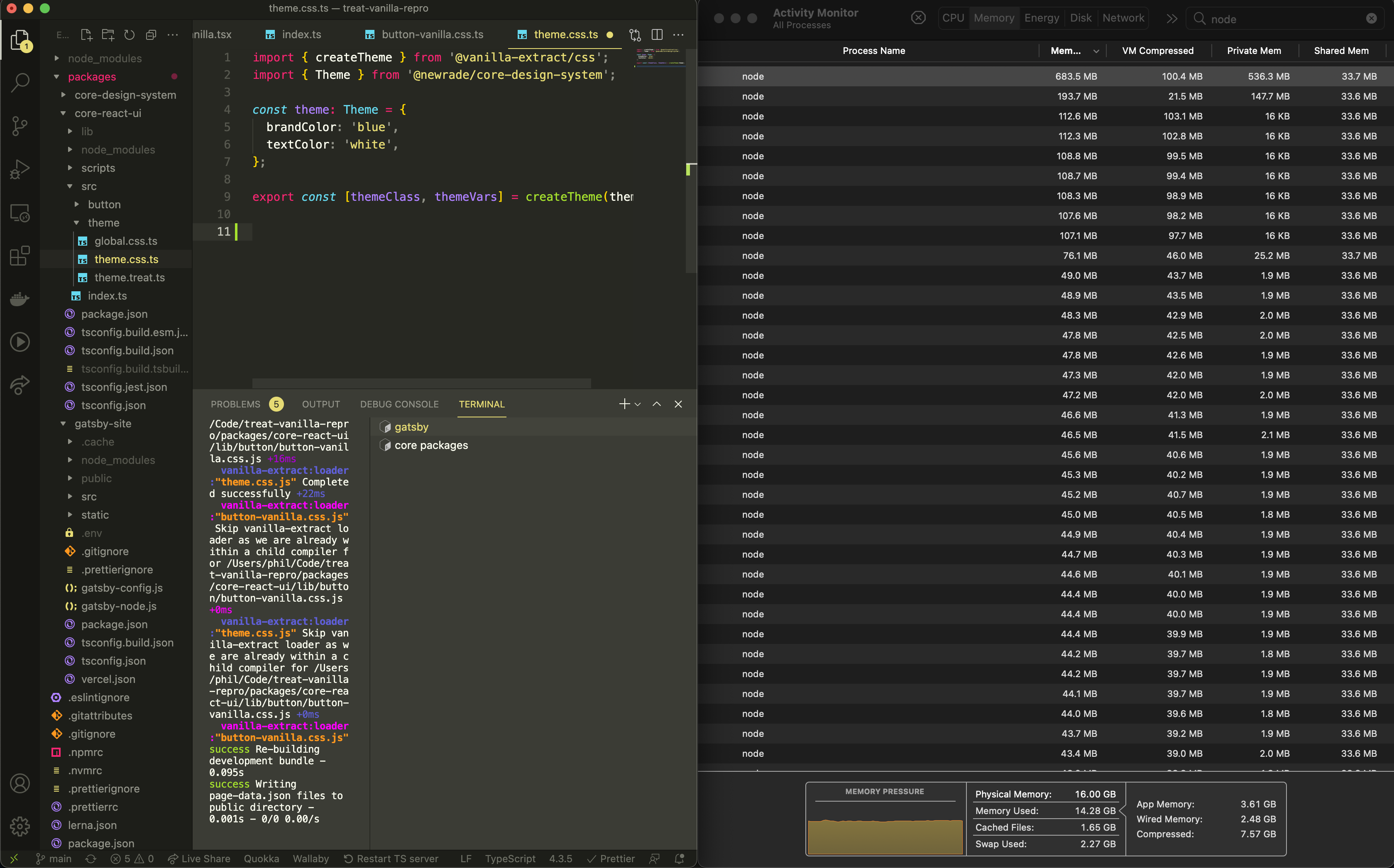Open the Source Control view

tap(20, 126)
